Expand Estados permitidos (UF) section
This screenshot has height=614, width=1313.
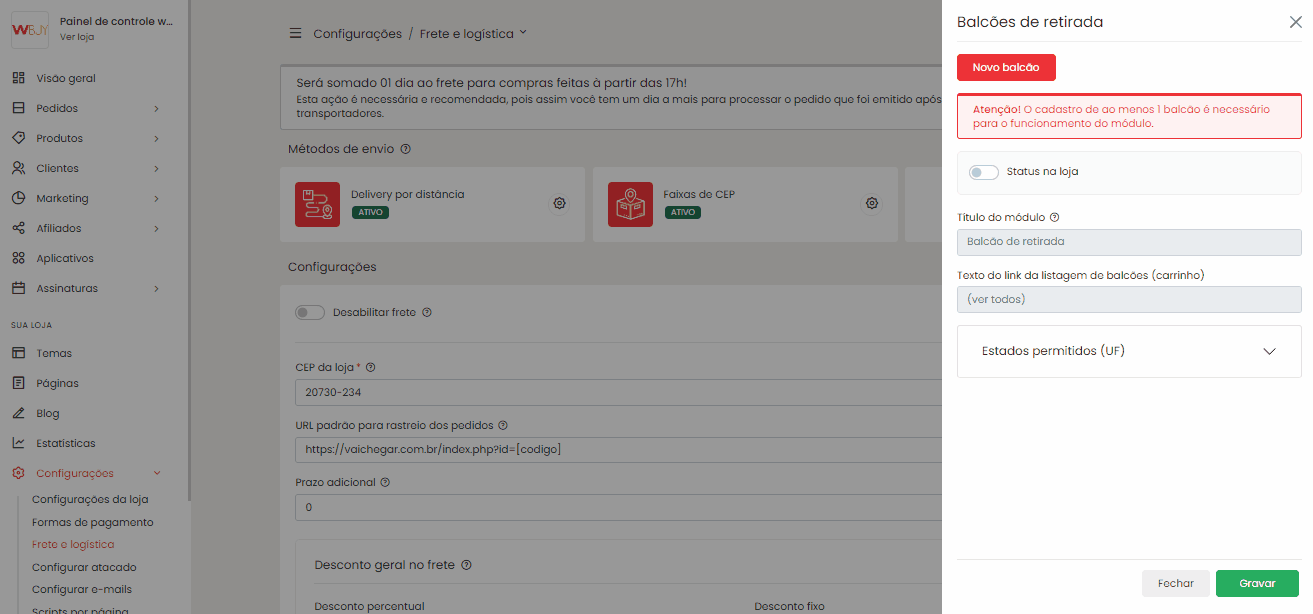pos(1269,351)
